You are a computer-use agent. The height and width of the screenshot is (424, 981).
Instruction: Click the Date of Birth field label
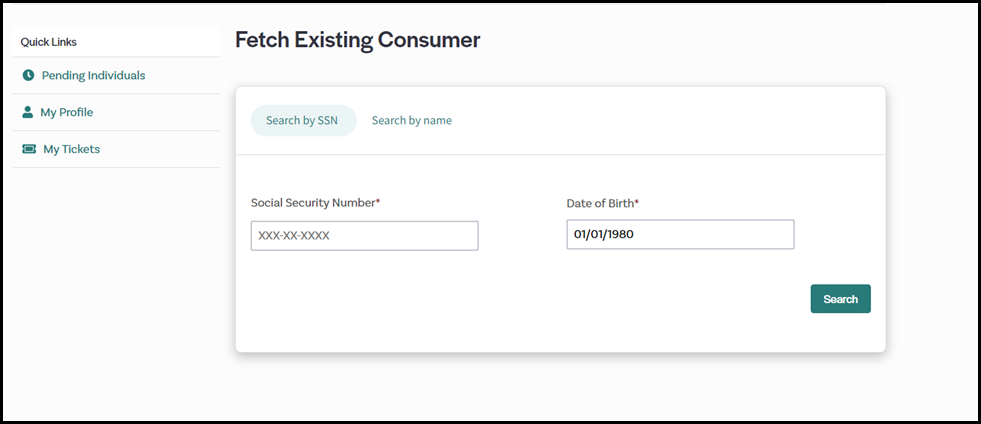[x=599, y=203]
